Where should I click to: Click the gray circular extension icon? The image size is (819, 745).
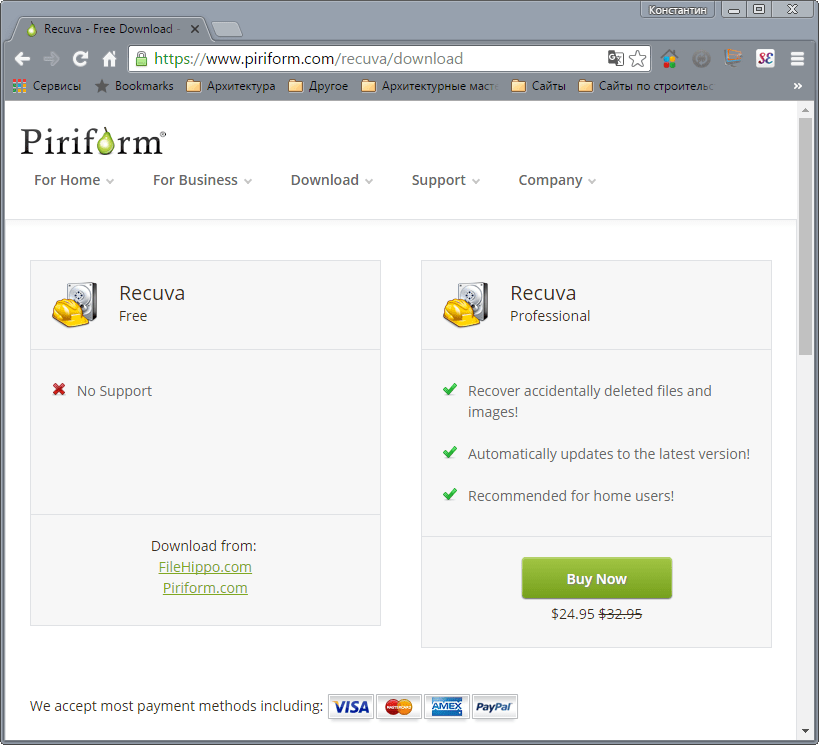(x=701, y=59)
